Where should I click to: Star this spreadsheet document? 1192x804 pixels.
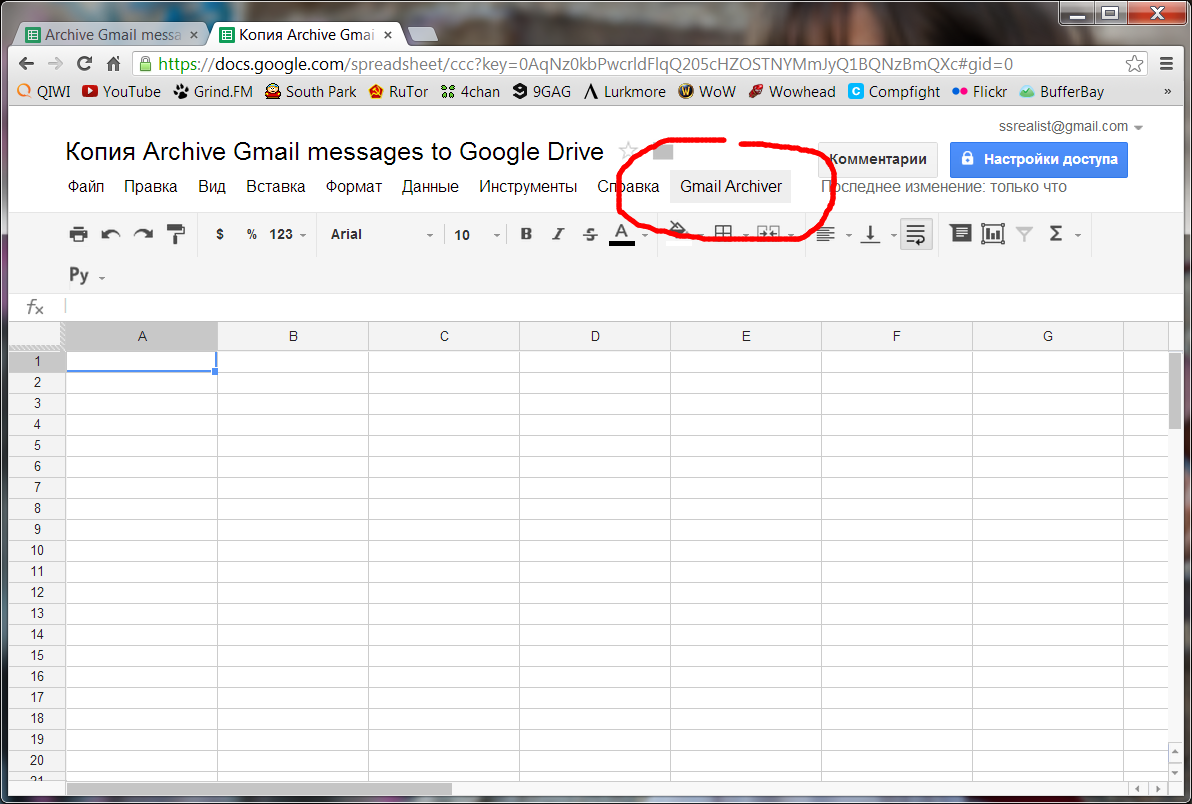tap(628, 152)
